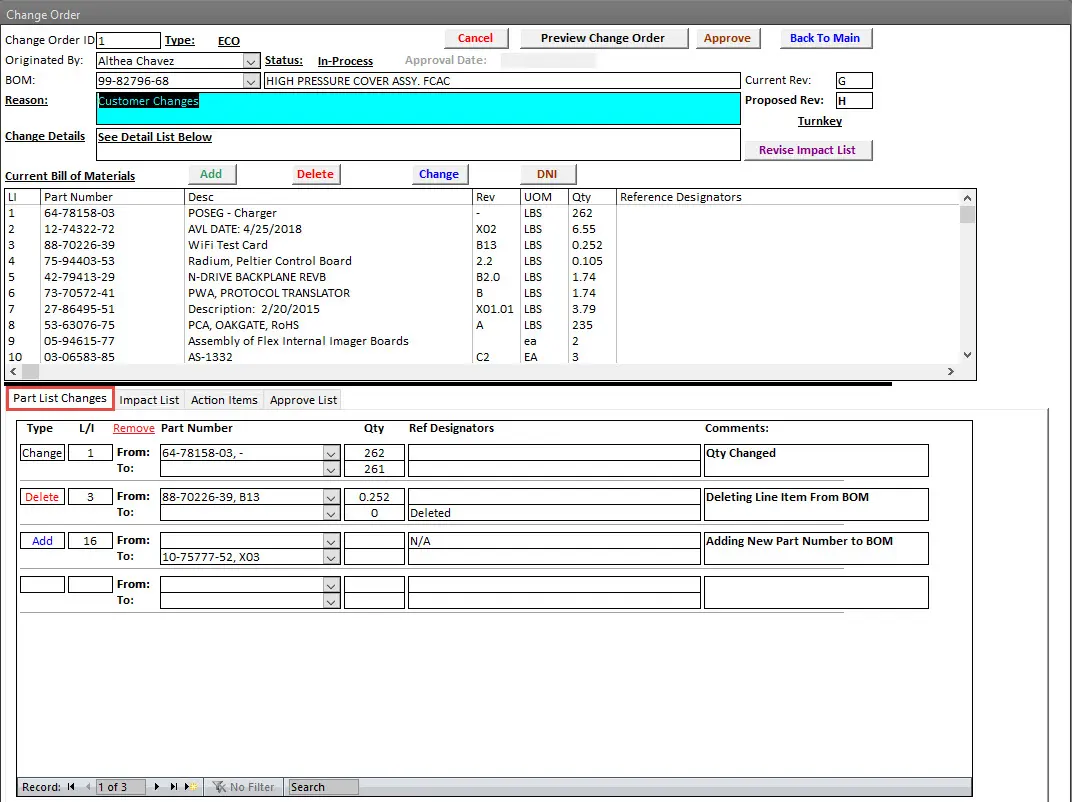This screenshot has width=1072, height=802.
Task: Jump to the last record
Action: (x=174, y=787)
